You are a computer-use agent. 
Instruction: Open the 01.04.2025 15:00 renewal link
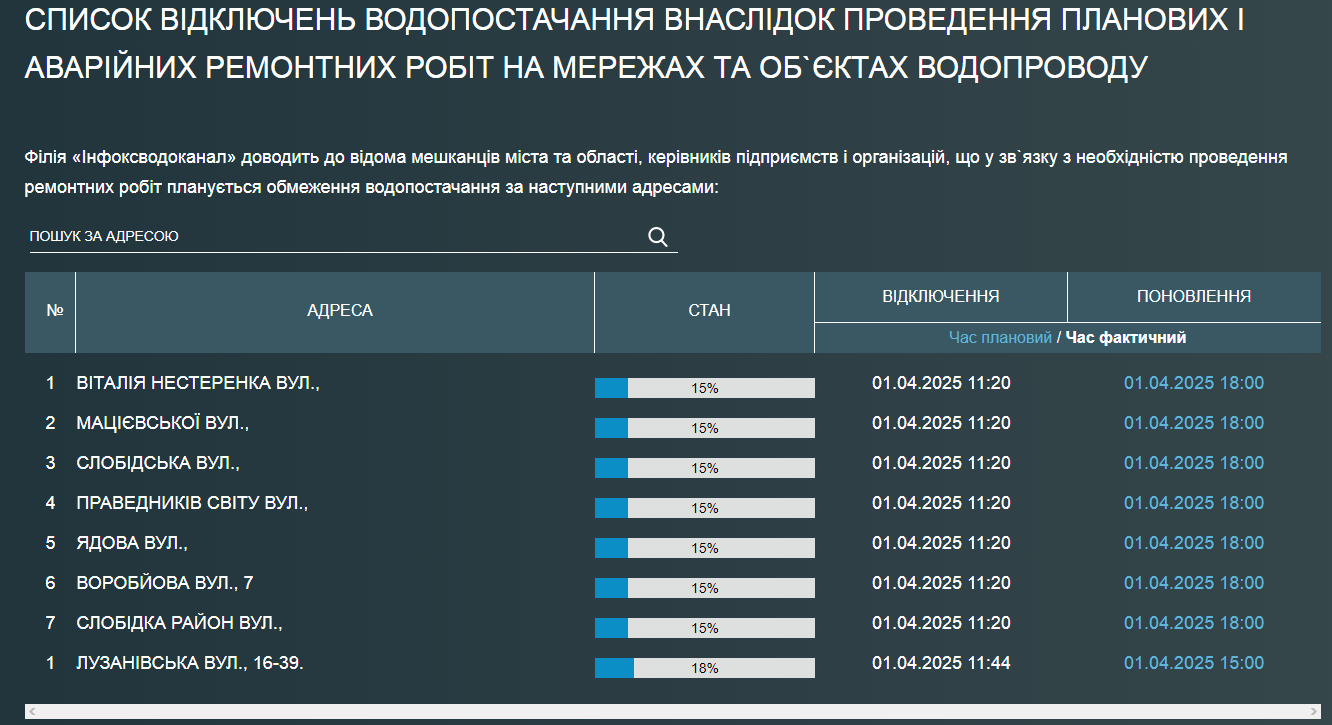[1193, 662]
